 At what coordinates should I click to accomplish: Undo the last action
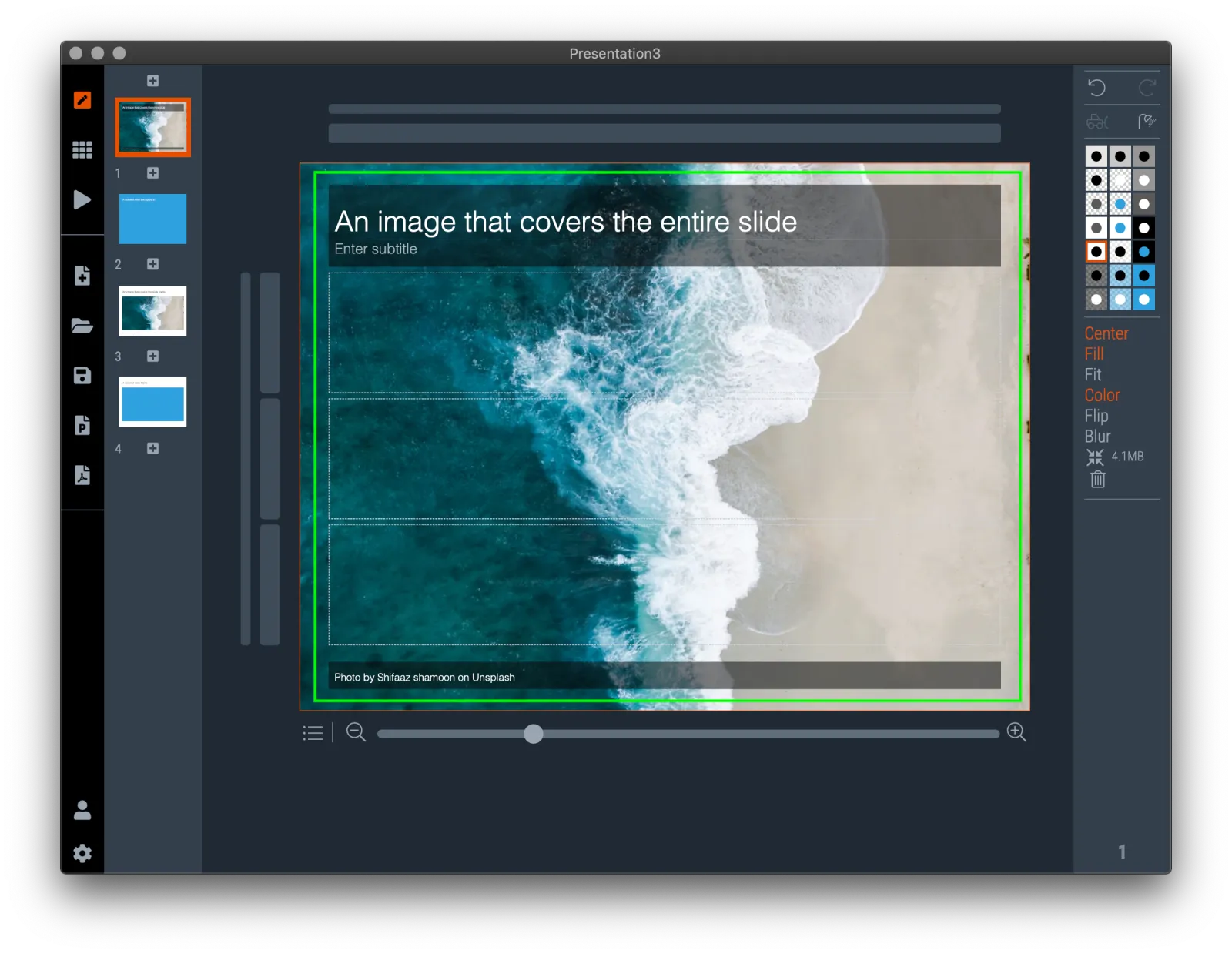click(1097, 88)
